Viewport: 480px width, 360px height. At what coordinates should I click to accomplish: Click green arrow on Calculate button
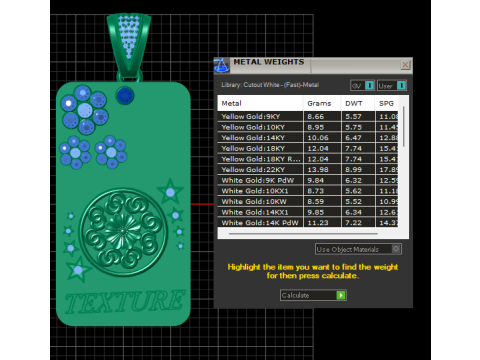coord(341,295)
